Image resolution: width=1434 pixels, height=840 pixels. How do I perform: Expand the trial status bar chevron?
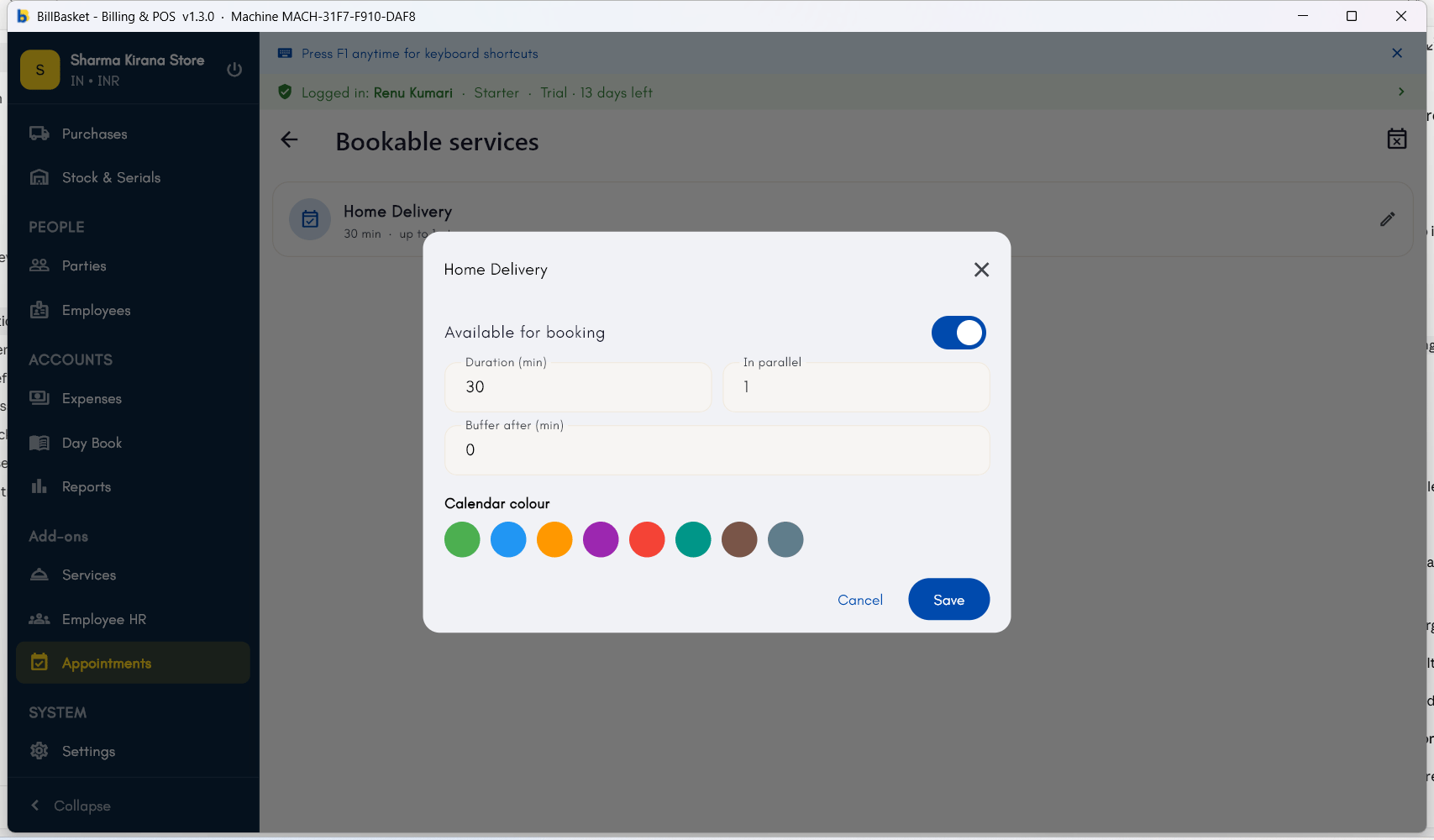1401,92
